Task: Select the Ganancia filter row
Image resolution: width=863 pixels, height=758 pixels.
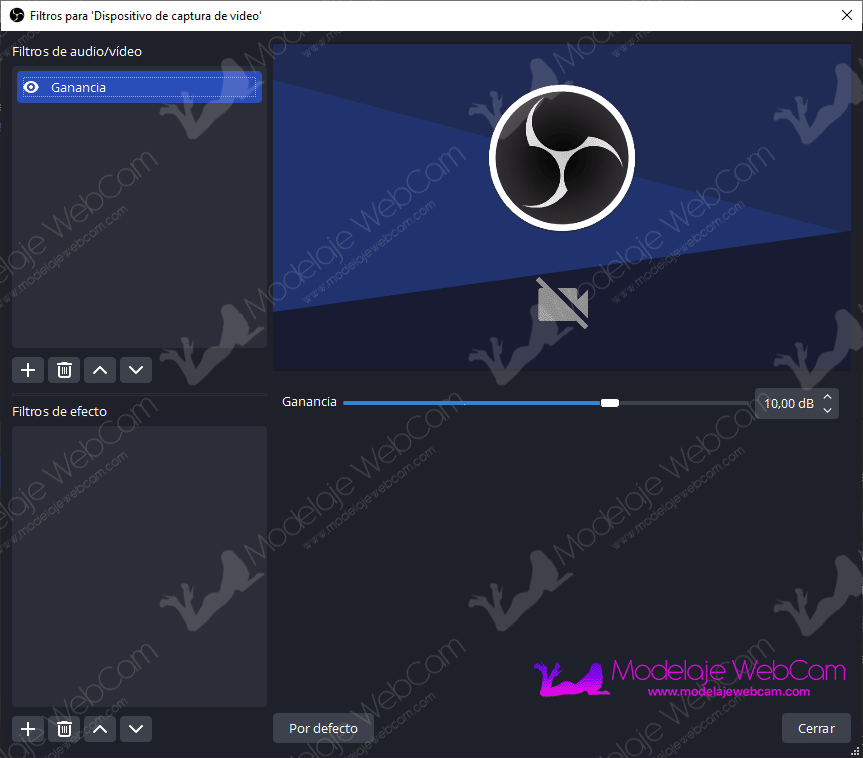Action: (139, 87)
